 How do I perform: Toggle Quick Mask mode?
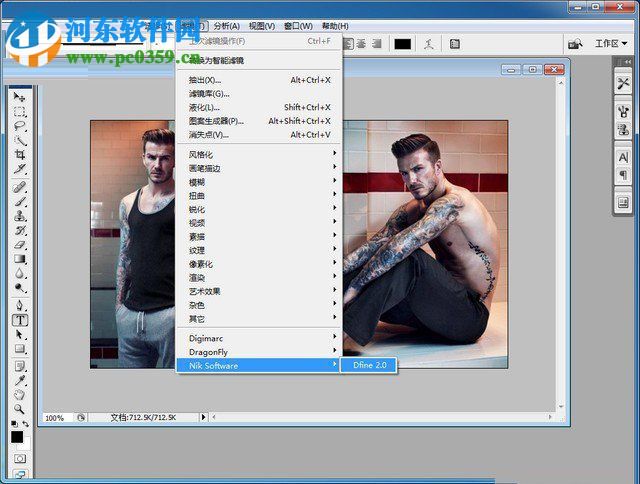click(x=20, y=458)
